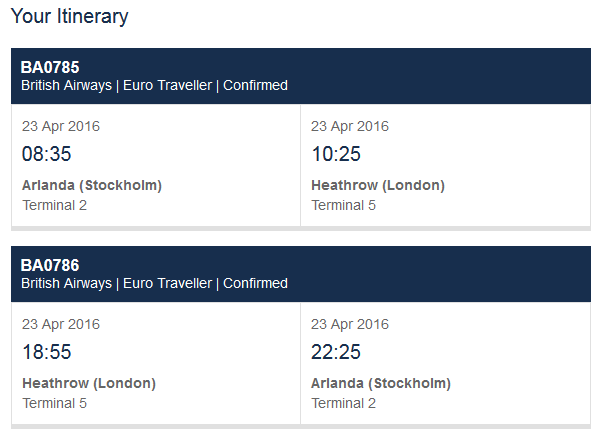The width and height of the screenshot is (595, 435).
Task: Select Heathrow (London) departure airport on BA0786
Action: tap(89, 383)
